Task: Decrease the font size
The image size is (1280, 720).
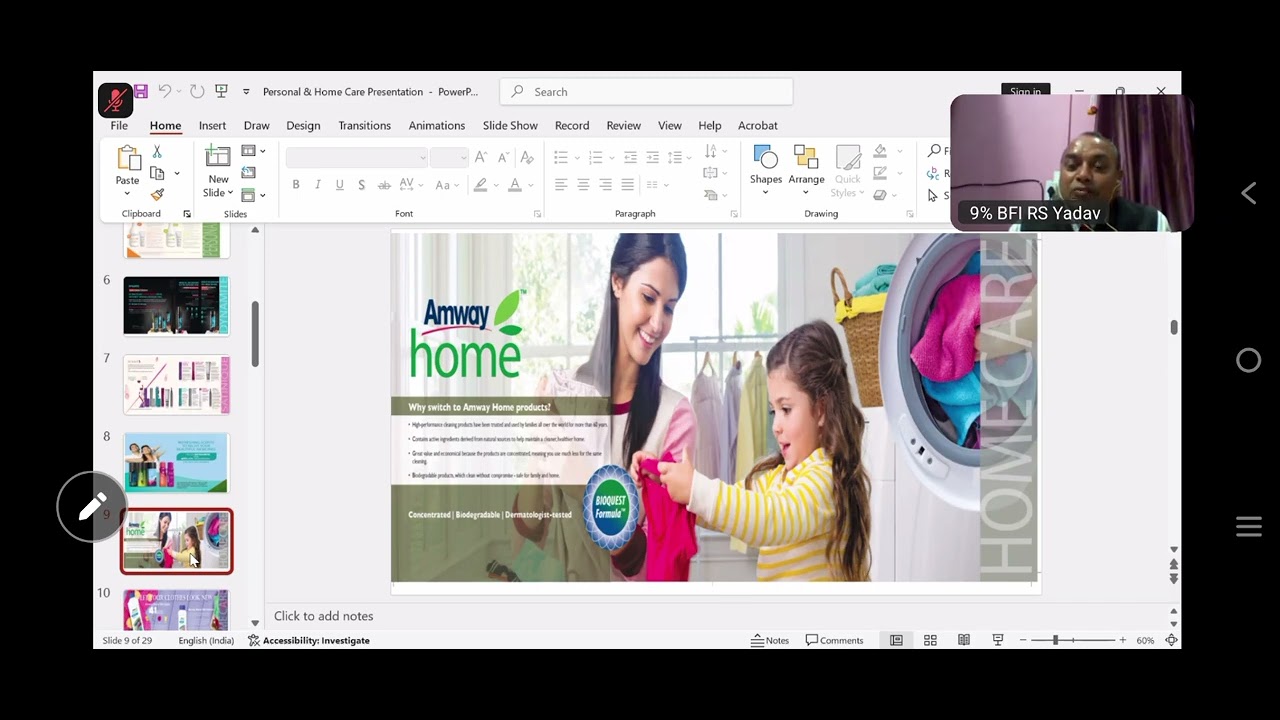Action: 503,157
